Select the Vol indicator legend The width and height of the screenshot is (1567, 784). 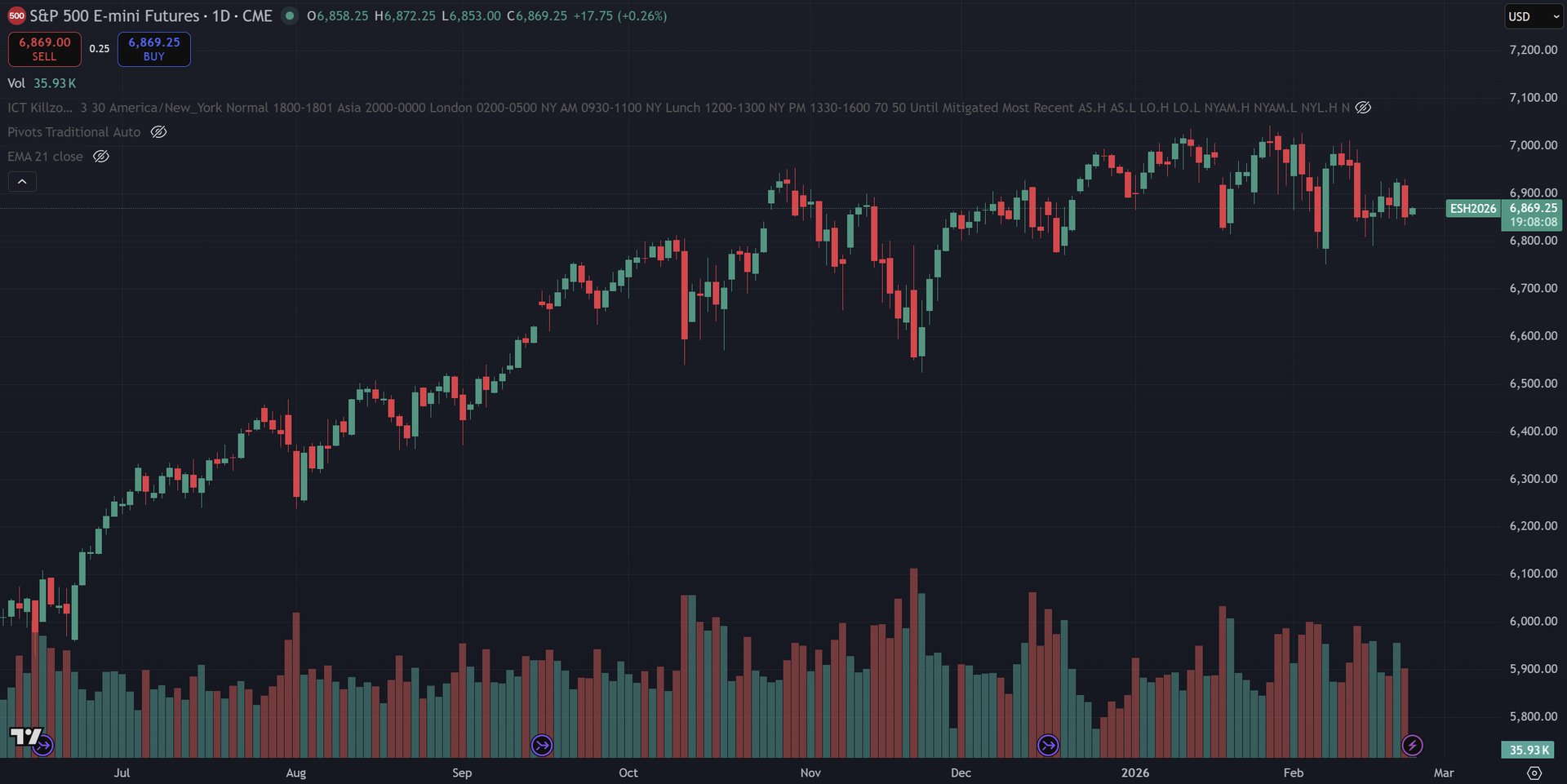(x=16, y=83)
